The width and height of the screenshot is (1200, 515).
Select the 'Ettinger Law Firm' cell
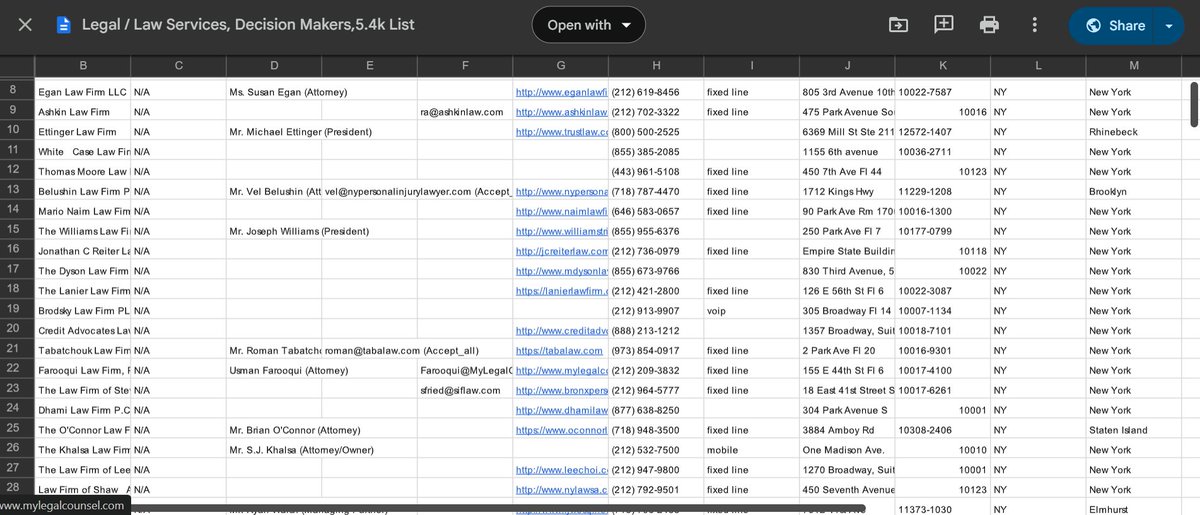pyautogui.click(x=83, y=132)
